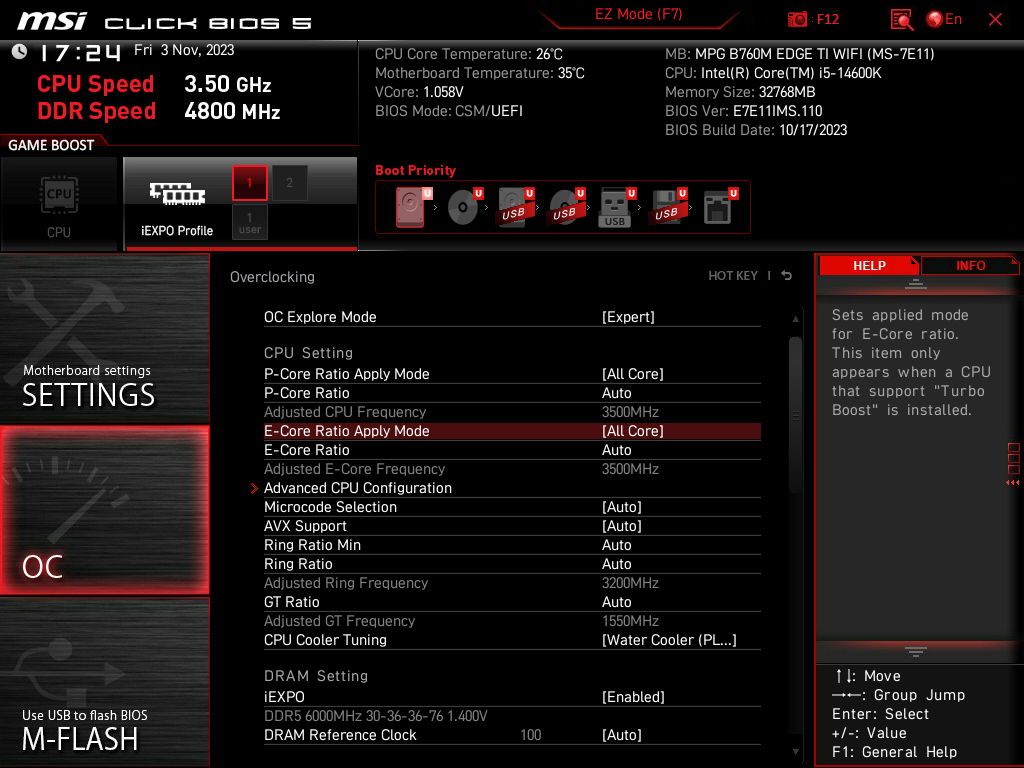Open E-Core Ratio Apply Mode dropdown
Viewport: 1024px width, 768px height.
(x=633, y=431)
